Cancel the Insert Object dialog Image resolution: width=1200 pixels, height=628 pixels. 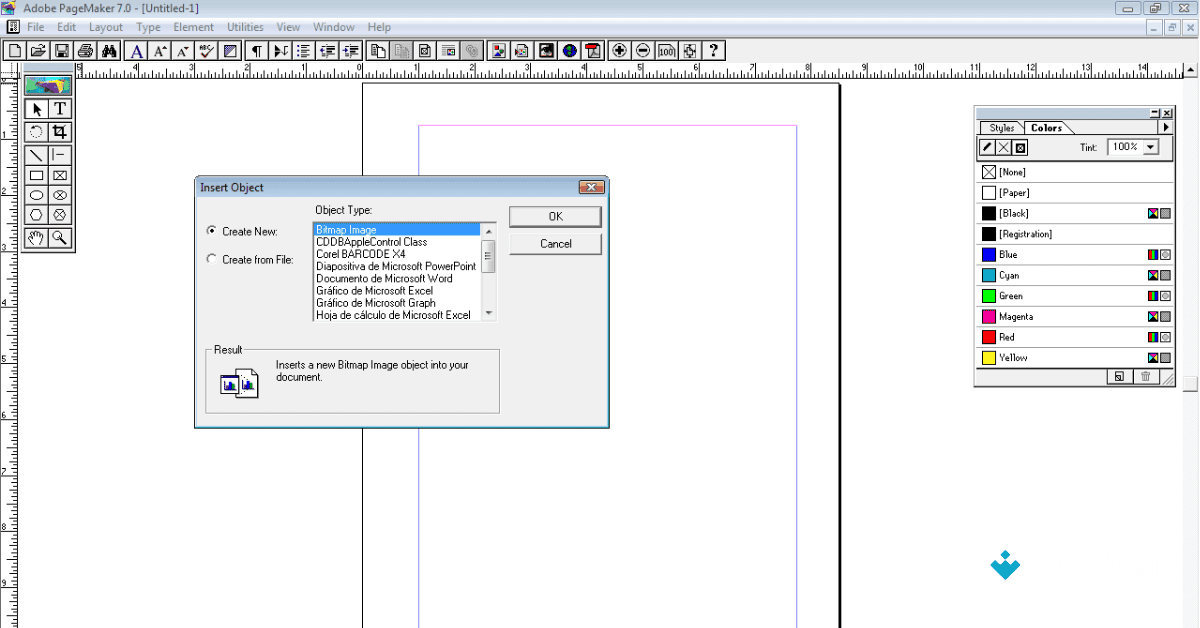(555, 244)
